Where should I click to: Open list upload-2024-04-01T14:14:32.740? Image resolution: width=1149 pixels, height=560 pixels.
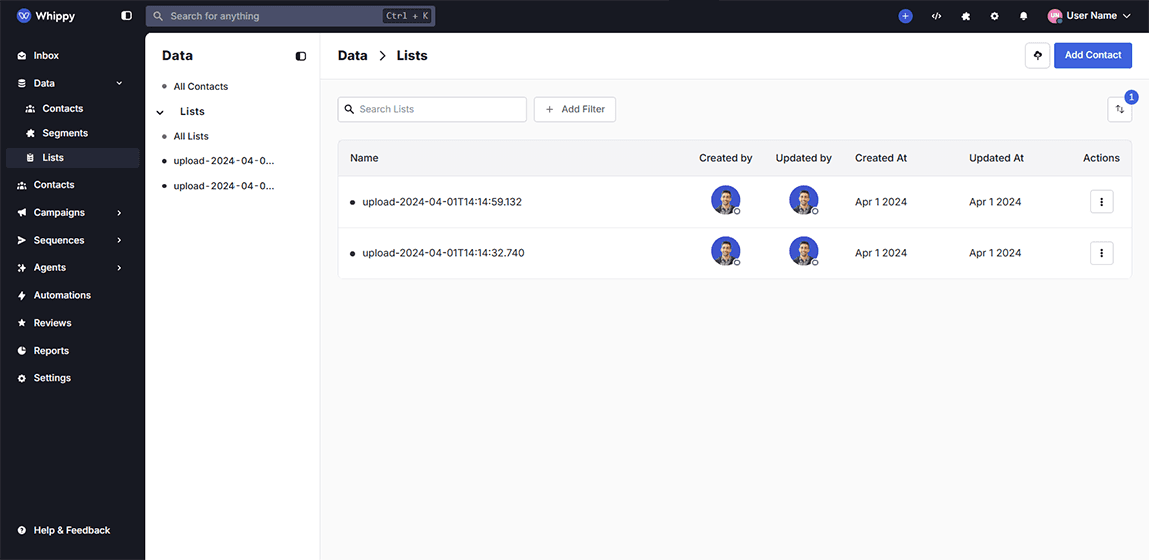(443, 253)
